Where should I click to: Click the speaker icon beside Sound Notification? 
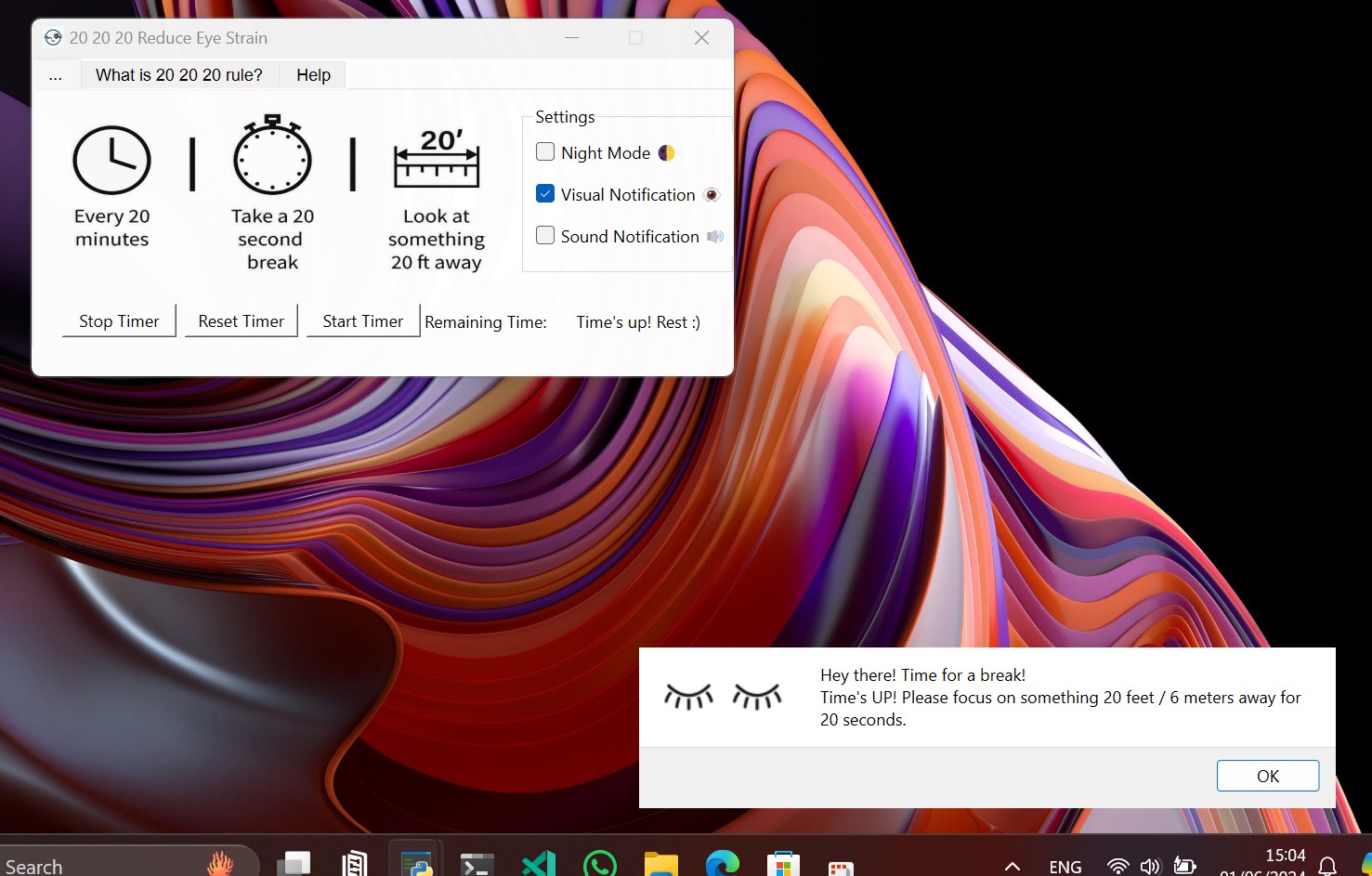714,236
